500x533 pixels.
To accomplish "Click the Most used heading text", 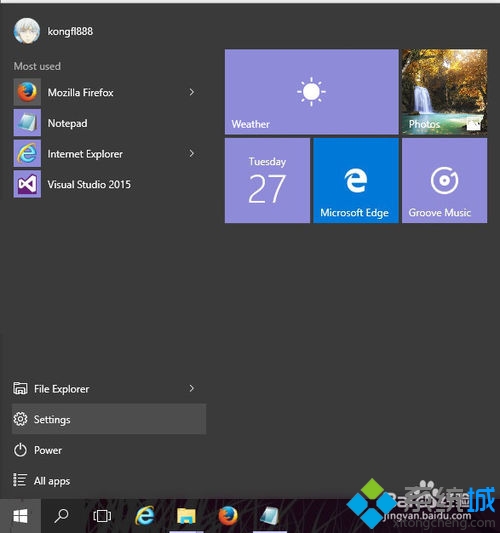I will [37, 66].
